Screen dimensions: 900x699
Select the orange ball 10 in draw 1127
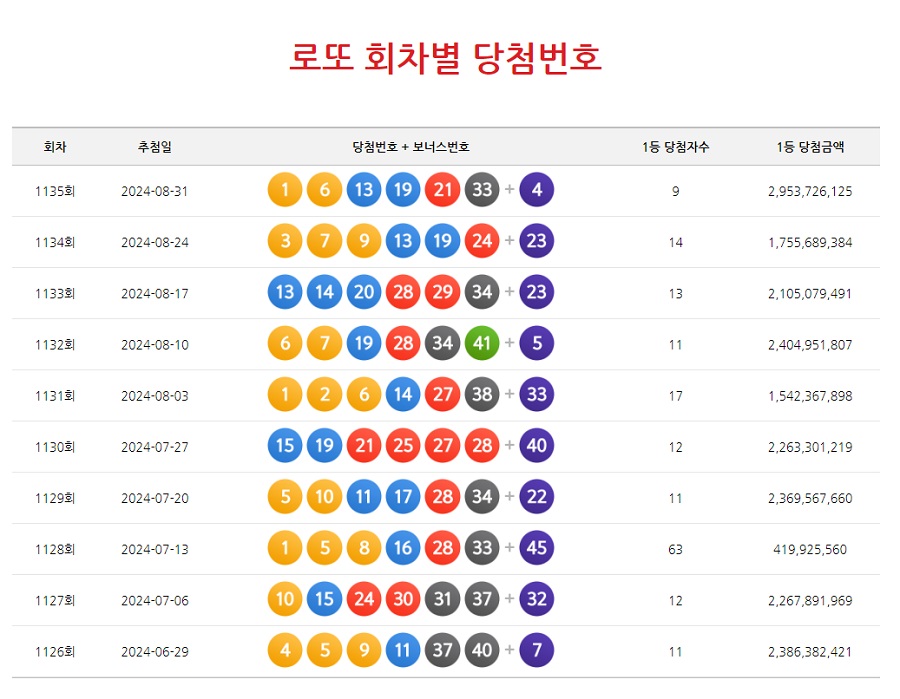point(283,599)
